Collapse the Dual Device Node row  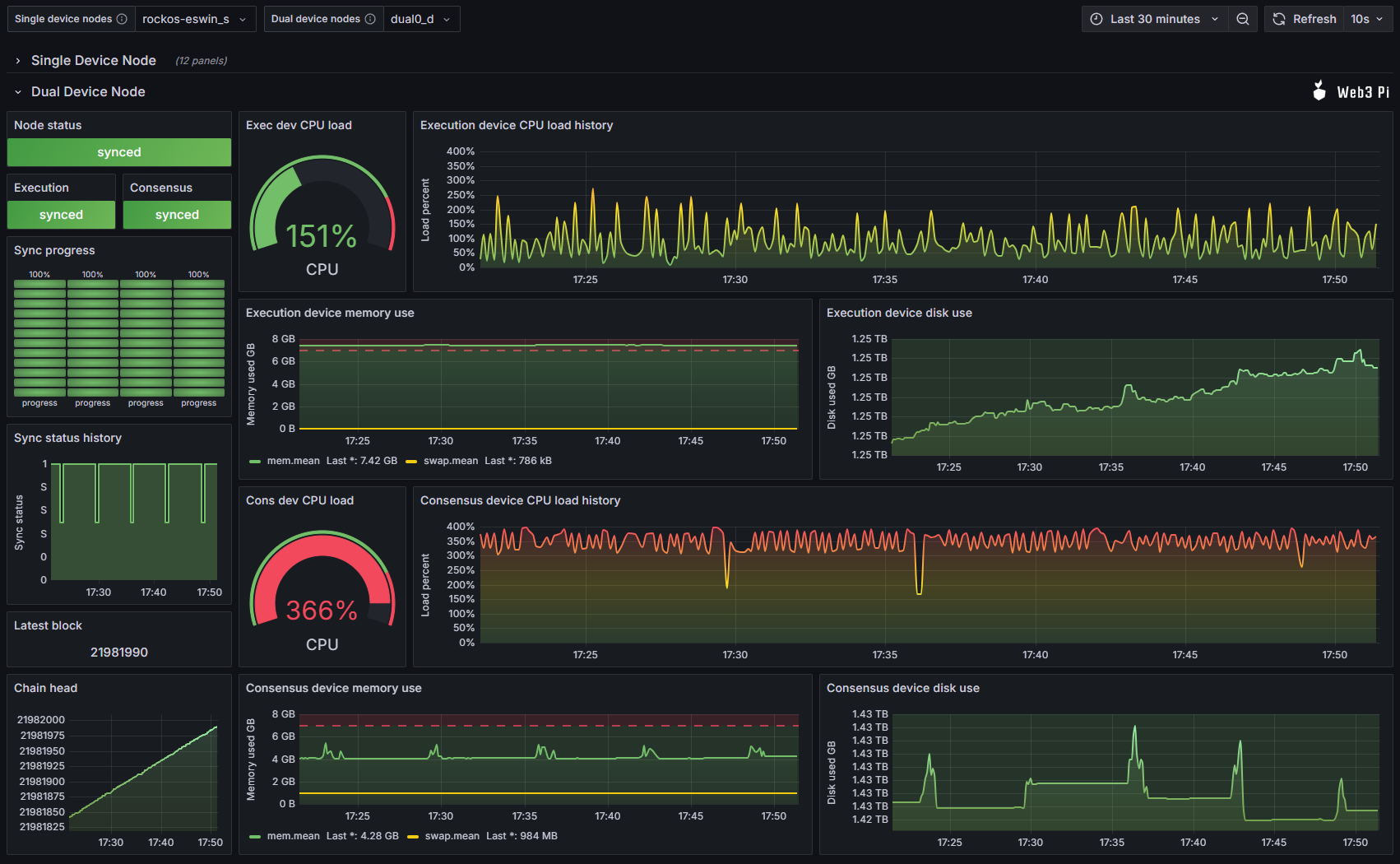(x=88, y=91)
